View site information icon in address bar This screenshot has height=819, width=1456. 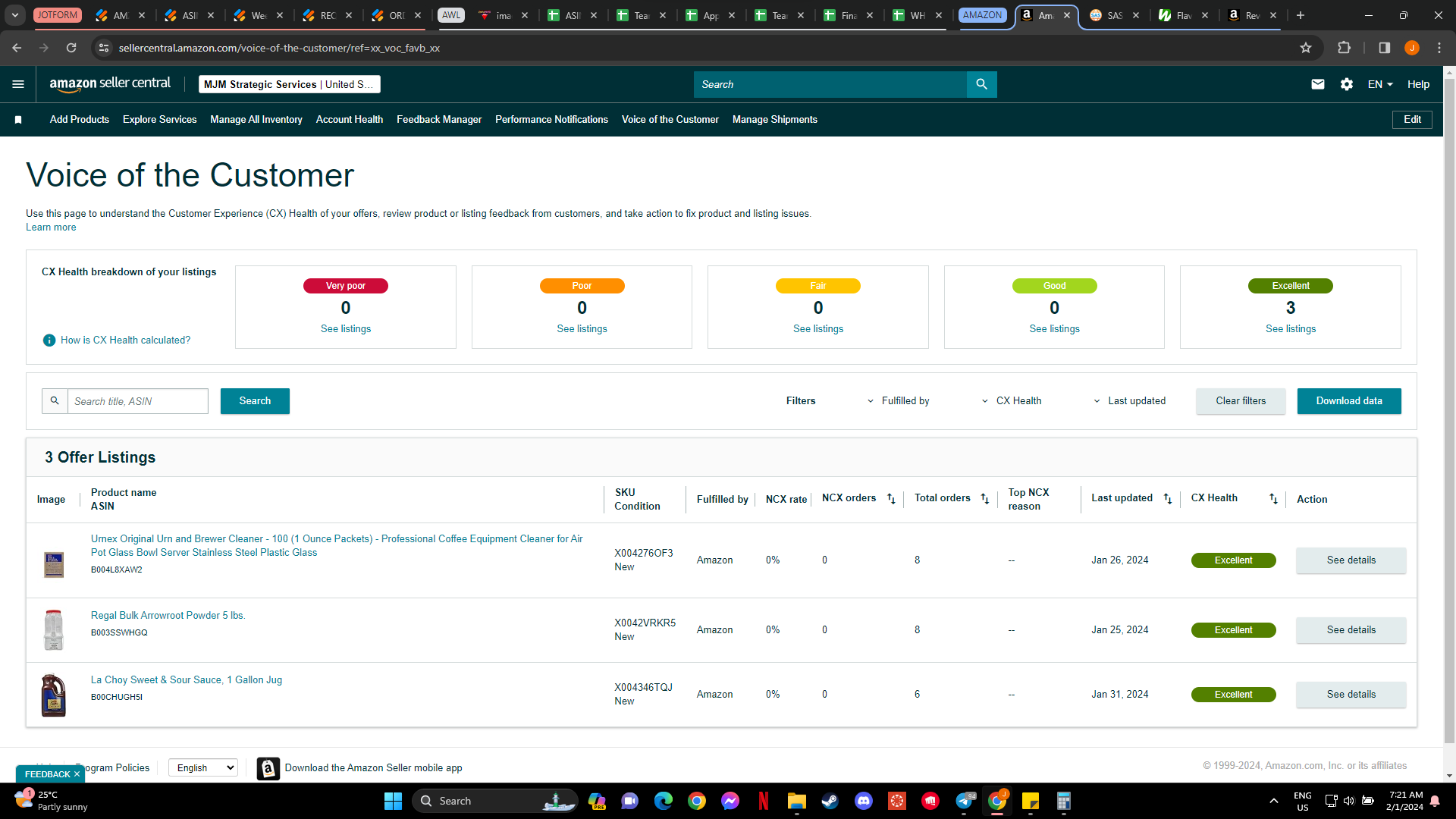click(104, 48)
